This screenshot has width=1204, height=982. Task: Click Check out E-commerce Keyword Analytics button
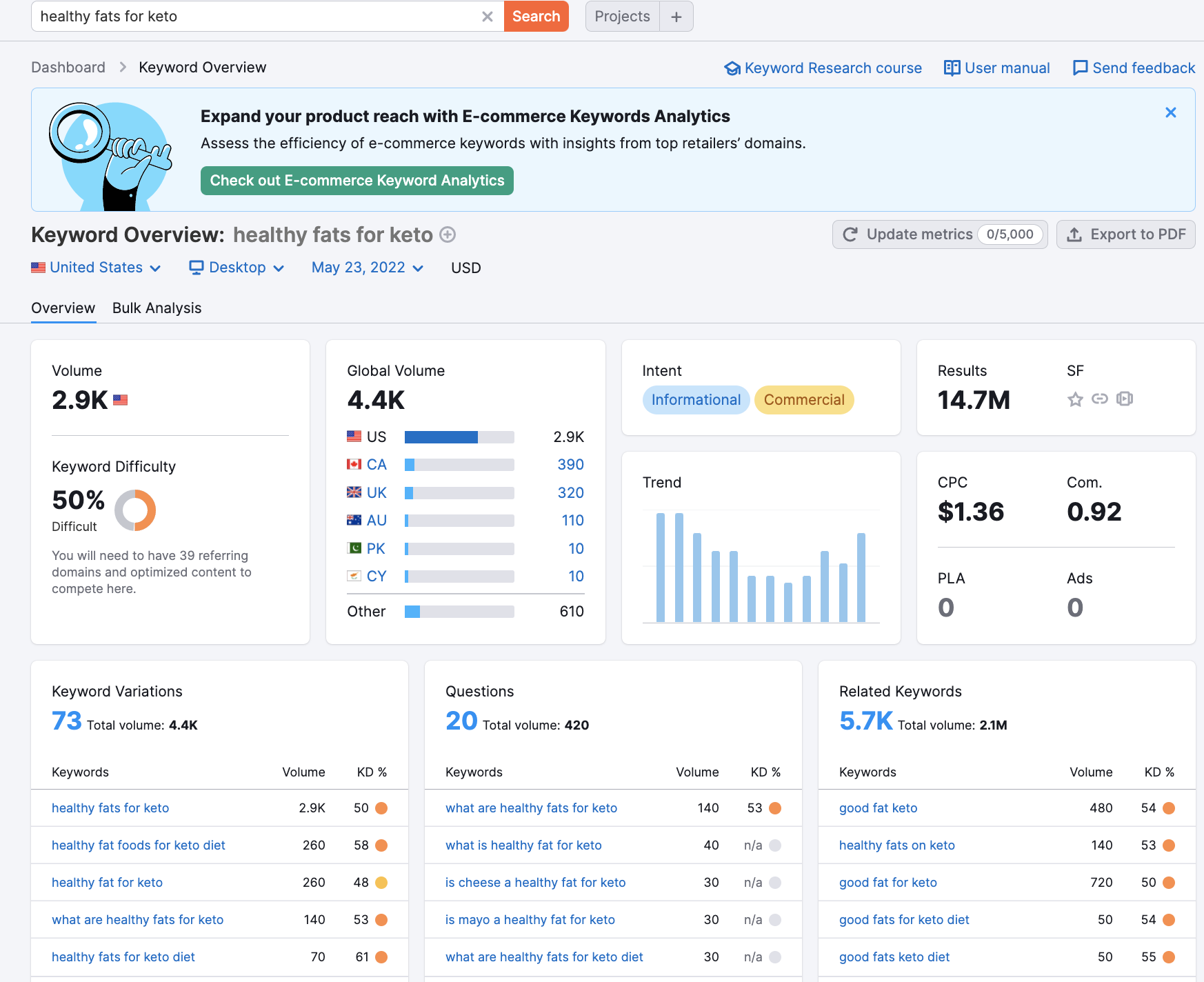point(357,181)
